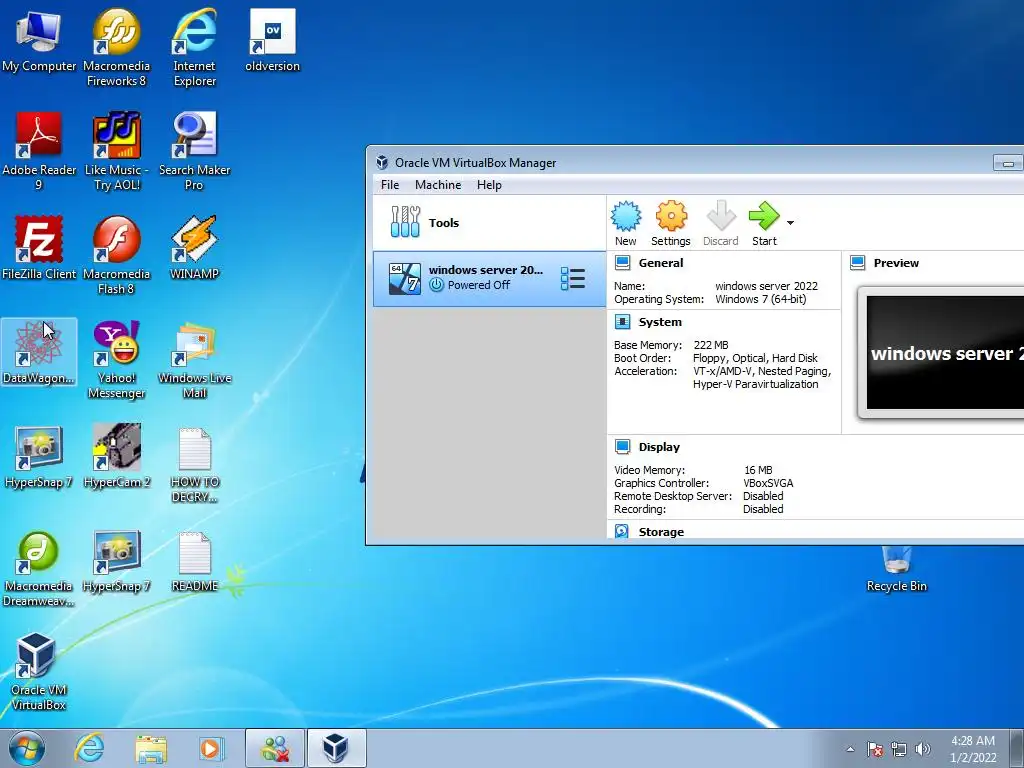
Task: Select the DataWagon desktop shortcut
Action: (39, 352)
